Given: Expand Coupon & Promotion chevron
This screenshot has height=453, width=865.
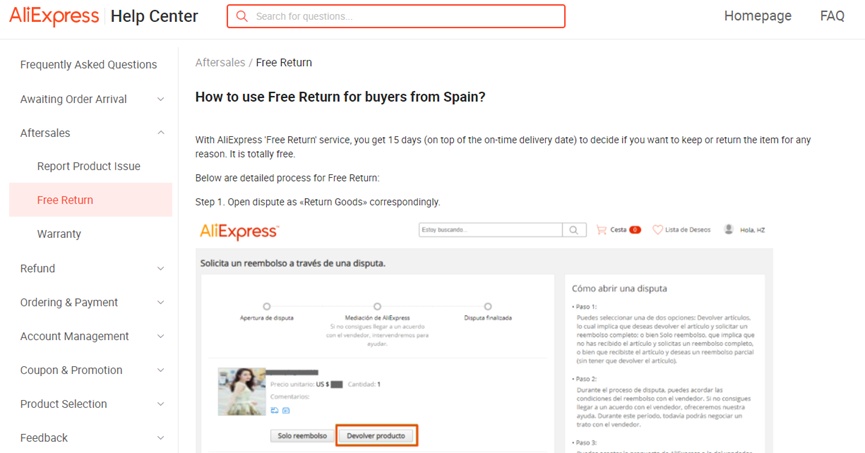Looking at the screenshot, I should [x=161, y=370].
